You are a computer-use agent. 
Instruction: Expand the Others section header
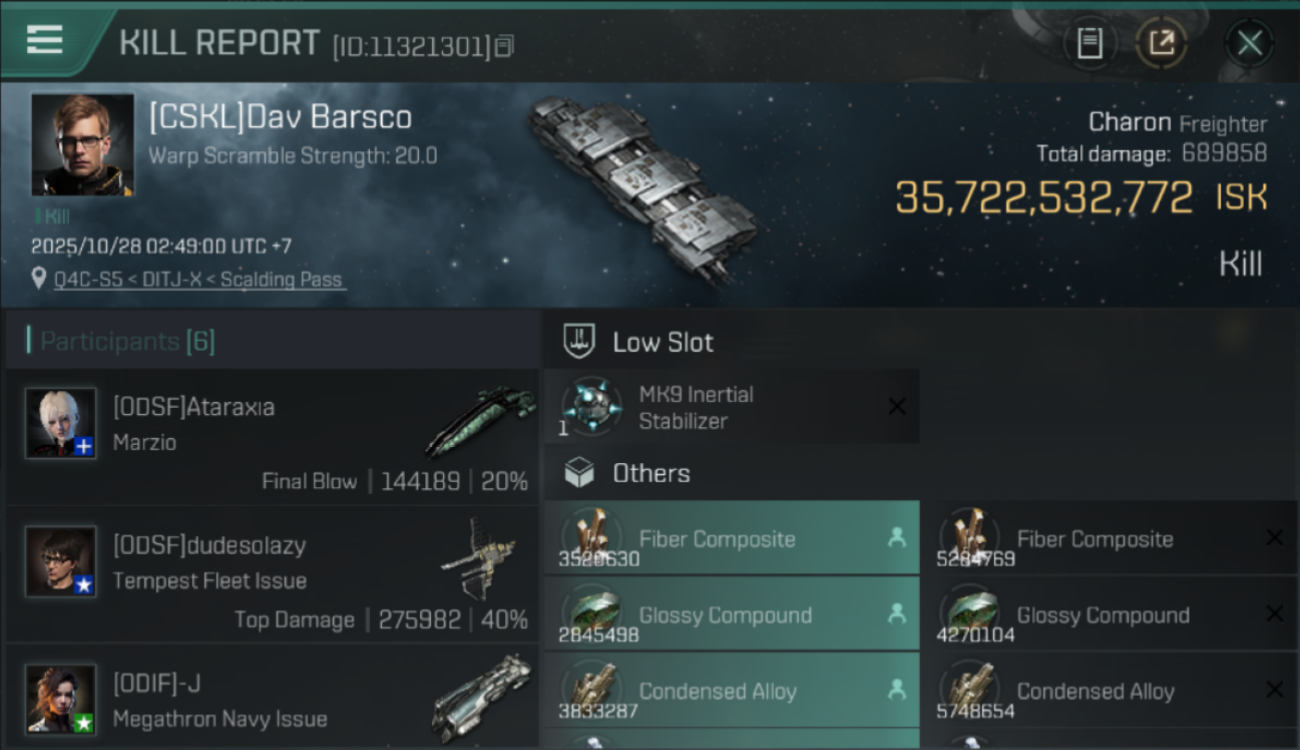(x=651, y=473)
